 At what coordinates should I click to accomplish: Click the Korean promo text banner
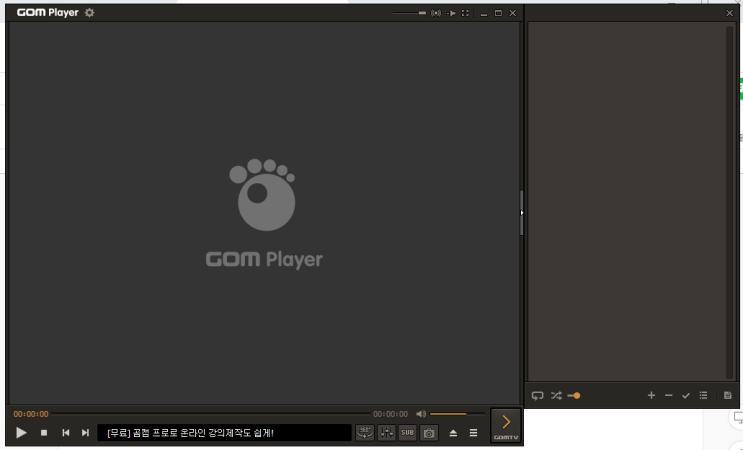click(x=224, y=433)
